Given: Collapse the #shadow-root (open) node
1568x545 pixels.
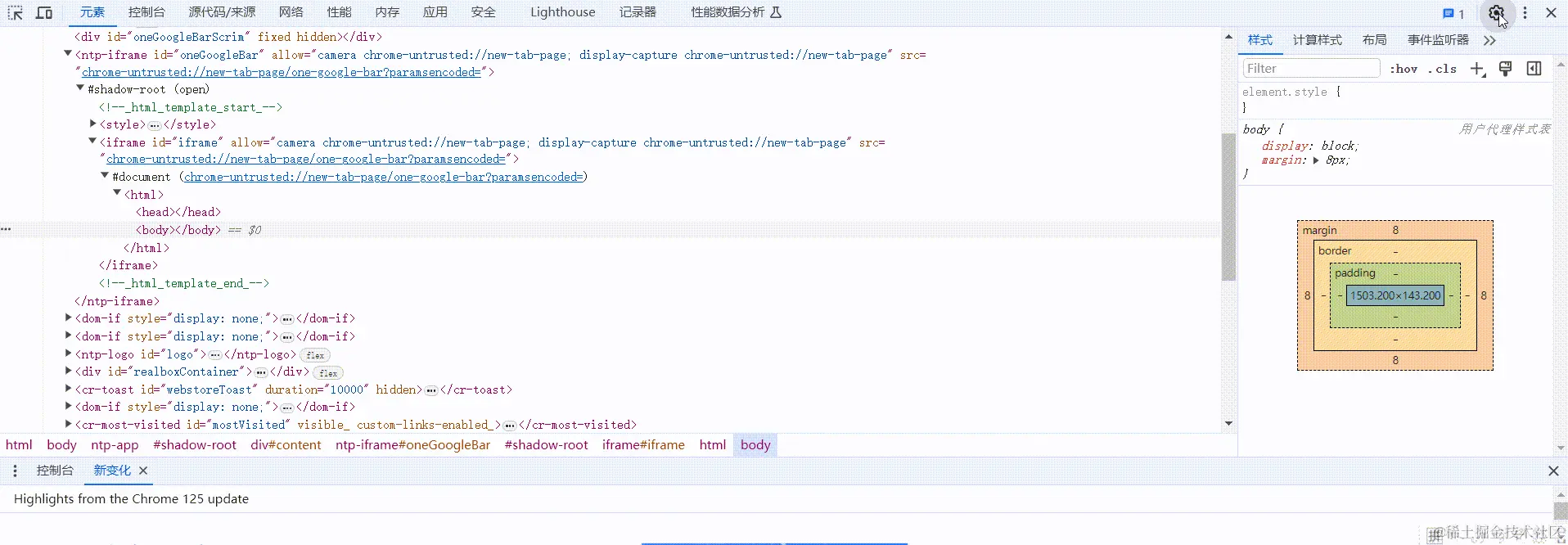Looking at the screenshot, I should (x=80, y=88).
